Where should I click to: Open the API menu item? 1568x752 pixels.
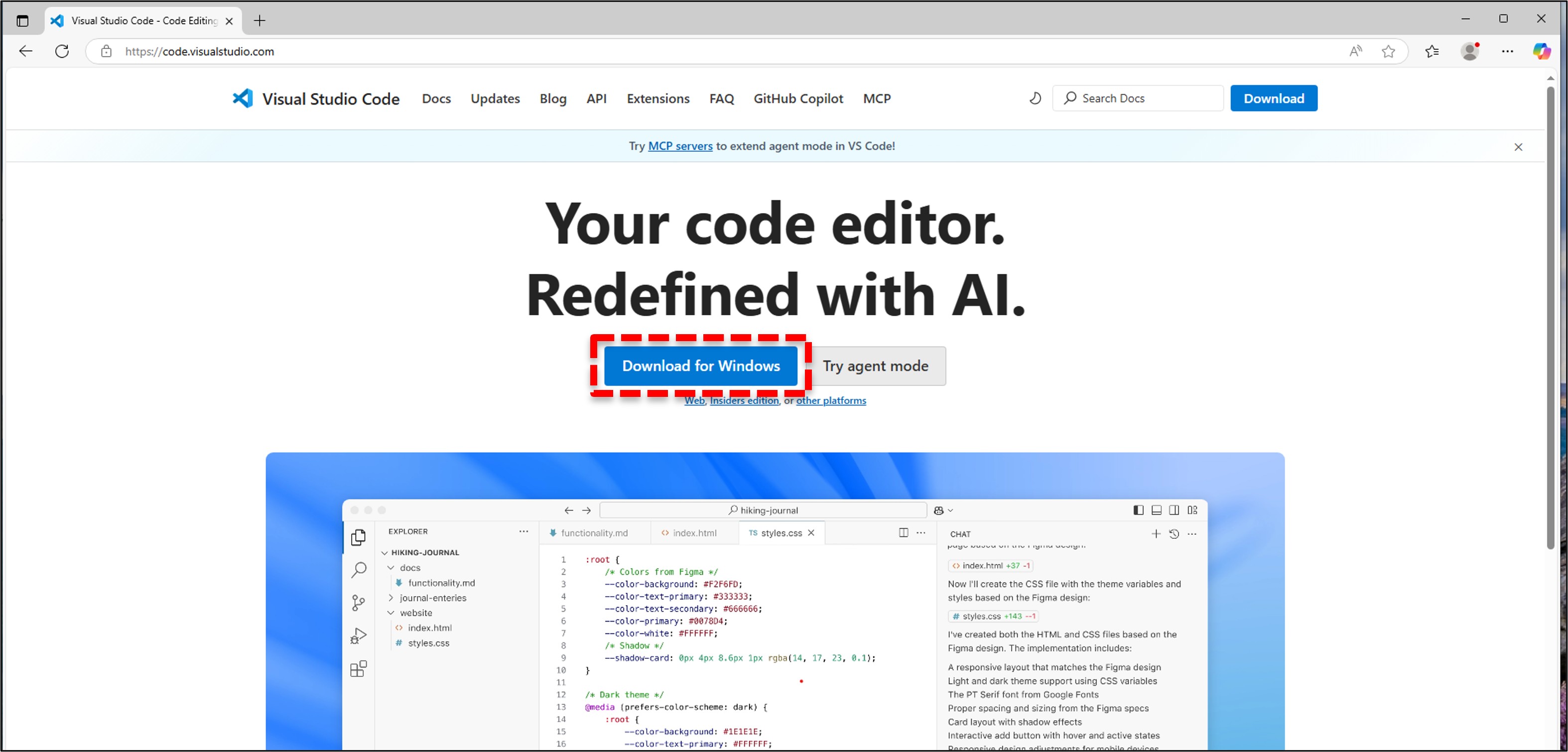pyautogui.click(x=596, y=99)
